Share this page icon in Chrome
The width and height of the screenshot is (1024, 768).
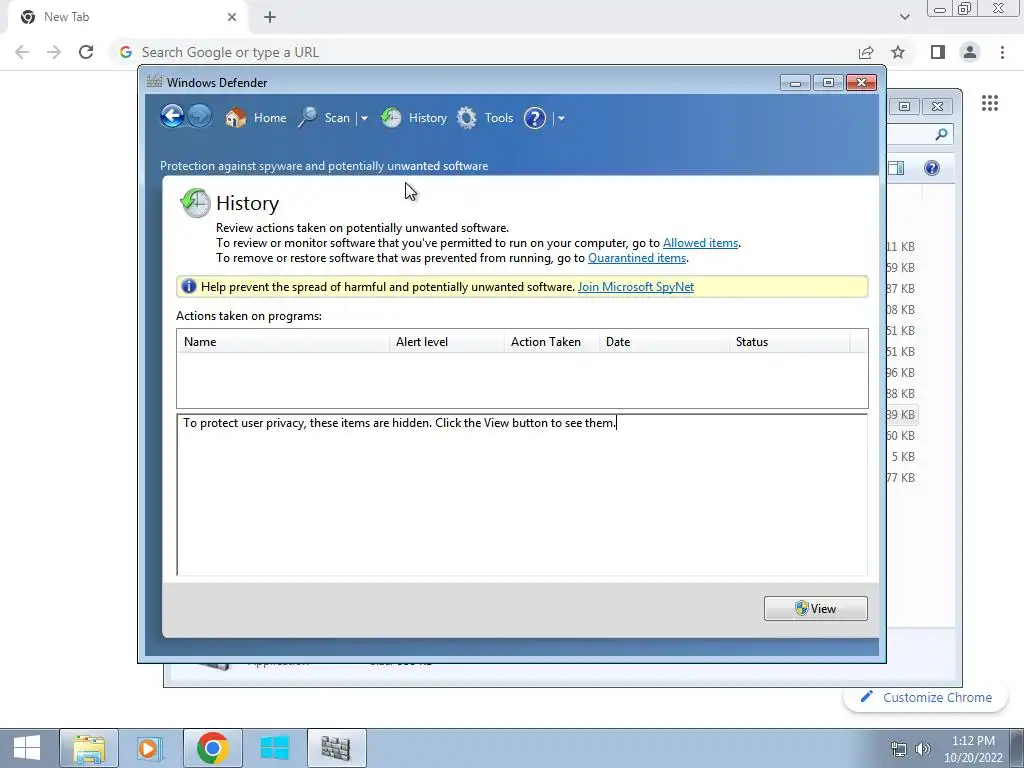coord(866,52)
